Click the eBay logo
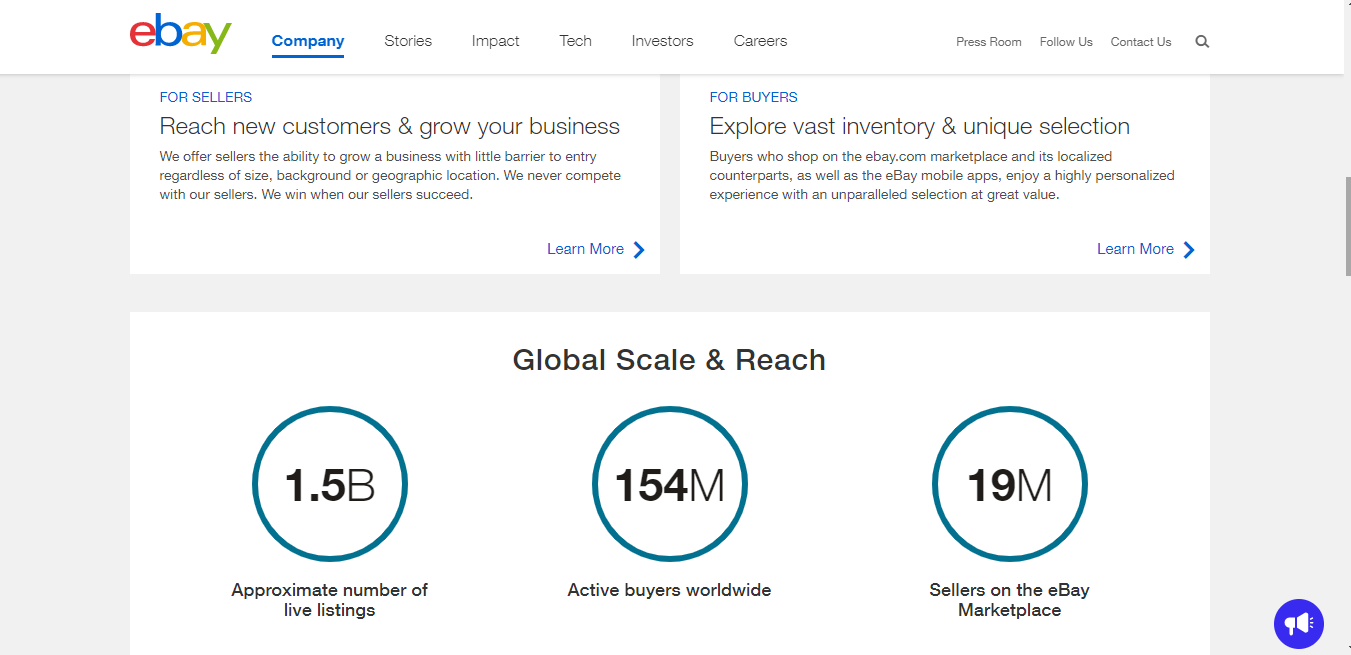 pyautogui.click(x=181, y=35)
